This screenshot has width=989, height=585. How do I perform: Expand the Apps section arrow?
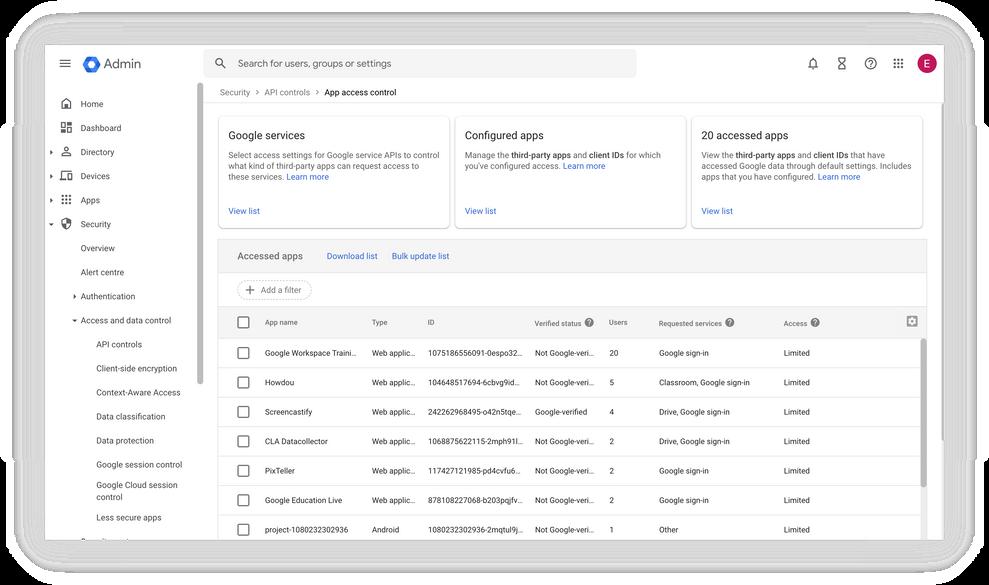coord(51,200)
